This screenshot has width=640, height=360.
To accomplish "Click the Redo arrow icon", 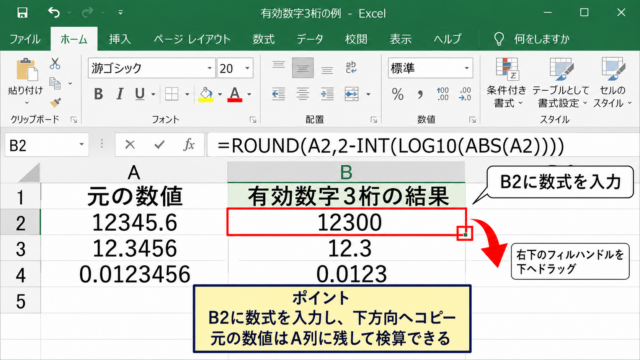I will pyautogui.click(x=87, y=13).
